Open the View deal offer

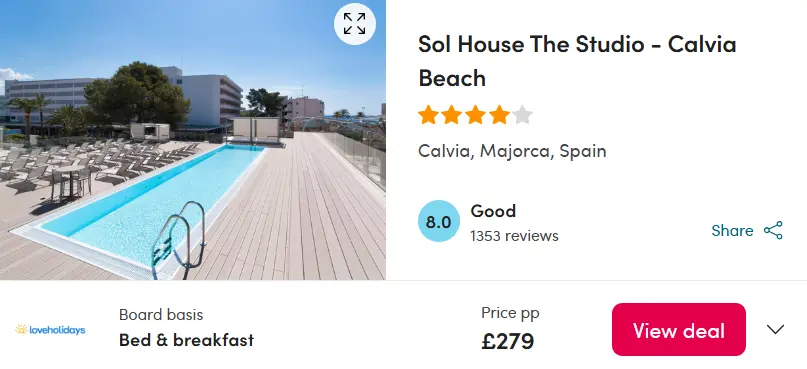(x=678, y=329)
